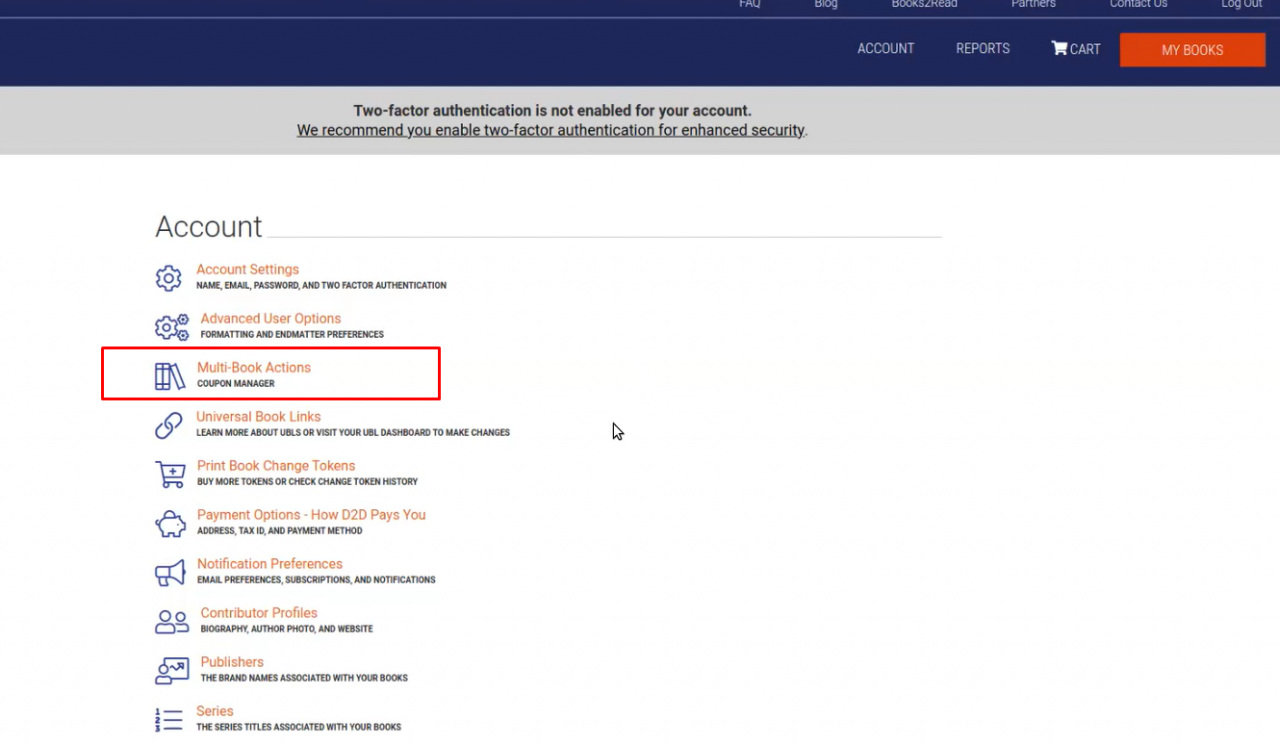Click the Account Settings gear icon

[x=168, y=277]
